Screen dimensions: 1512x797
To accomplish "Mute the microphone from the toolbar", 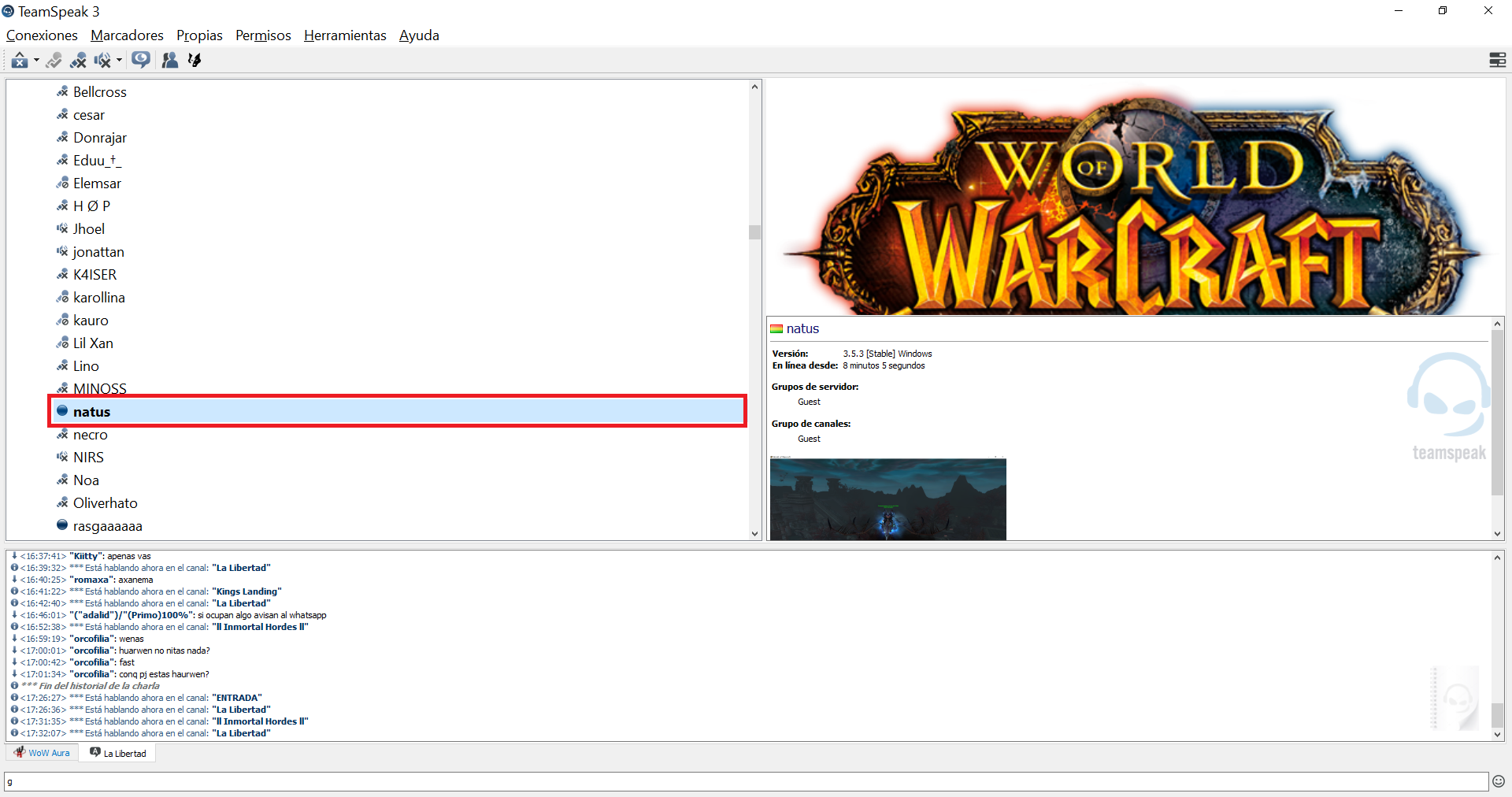I will tap(78, 61).
